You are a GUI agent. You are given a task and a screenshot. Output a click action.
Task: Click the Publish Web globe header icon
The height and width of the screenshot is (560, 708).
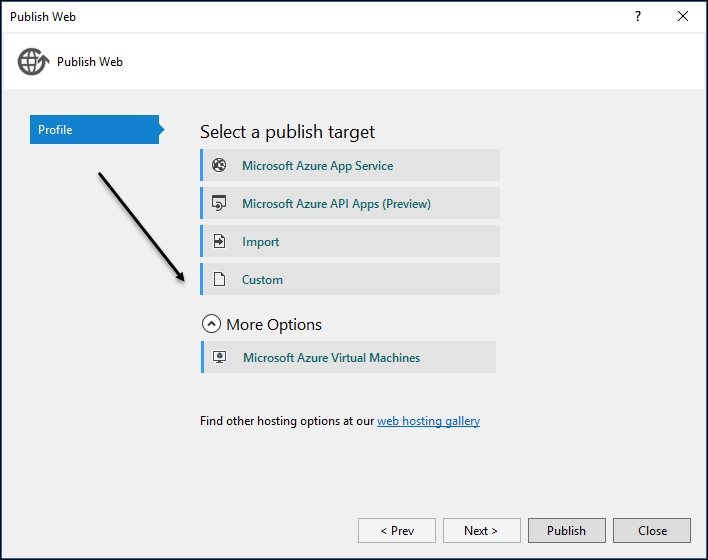click(x=33, y=61)
